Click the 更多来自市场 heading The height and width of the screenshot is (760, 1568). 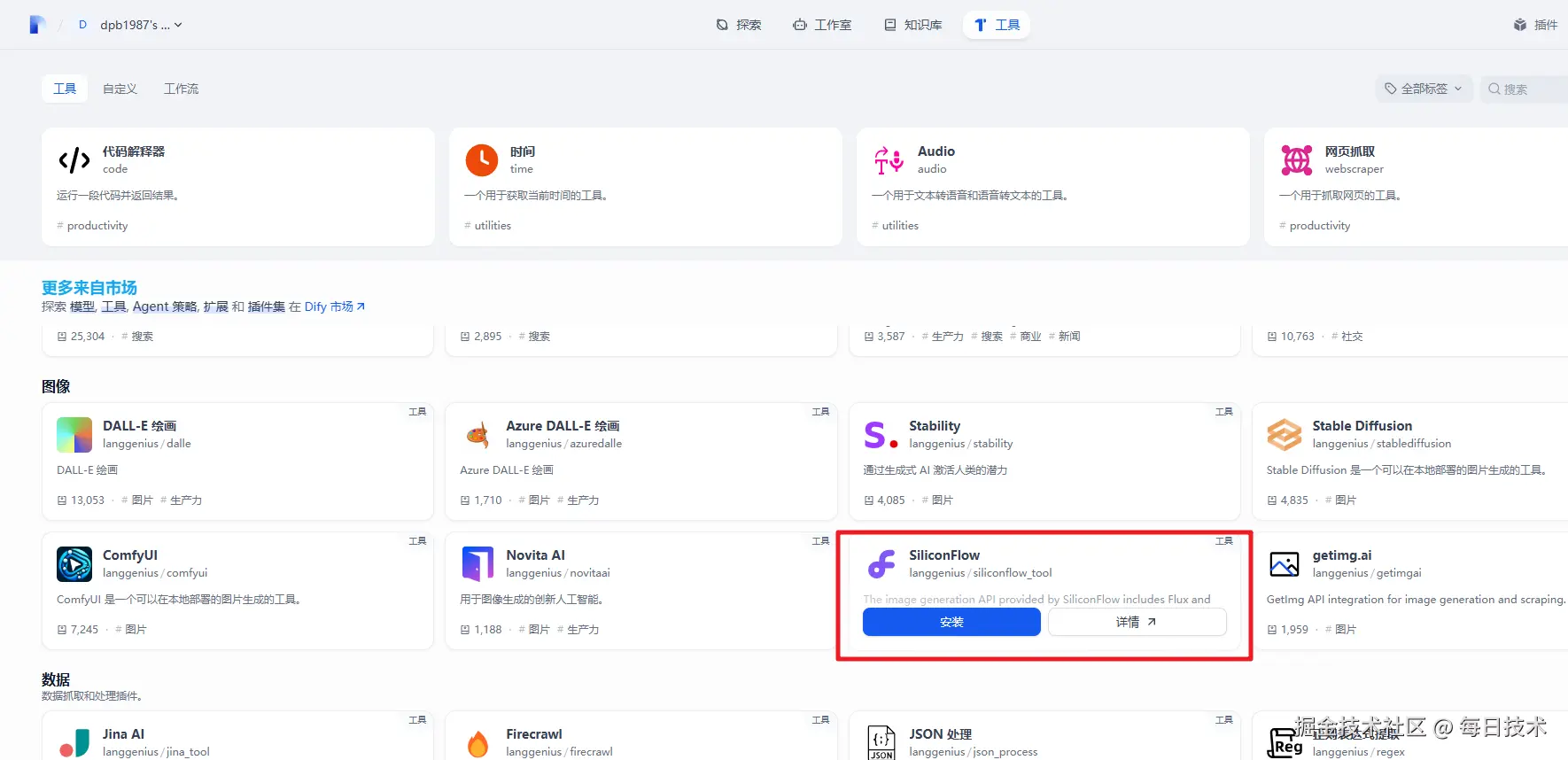click(89, 288)
